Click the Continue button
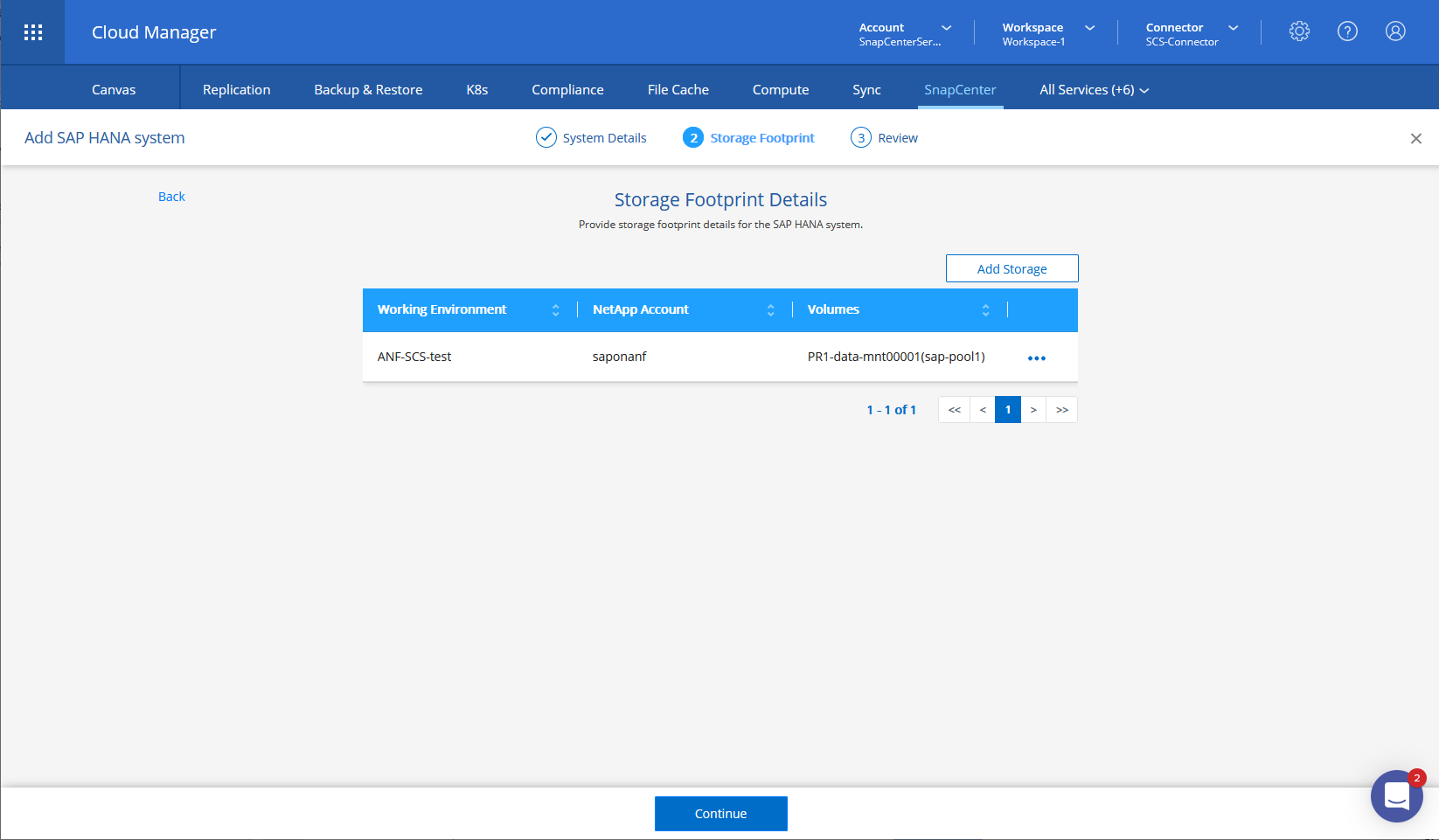 721,814
